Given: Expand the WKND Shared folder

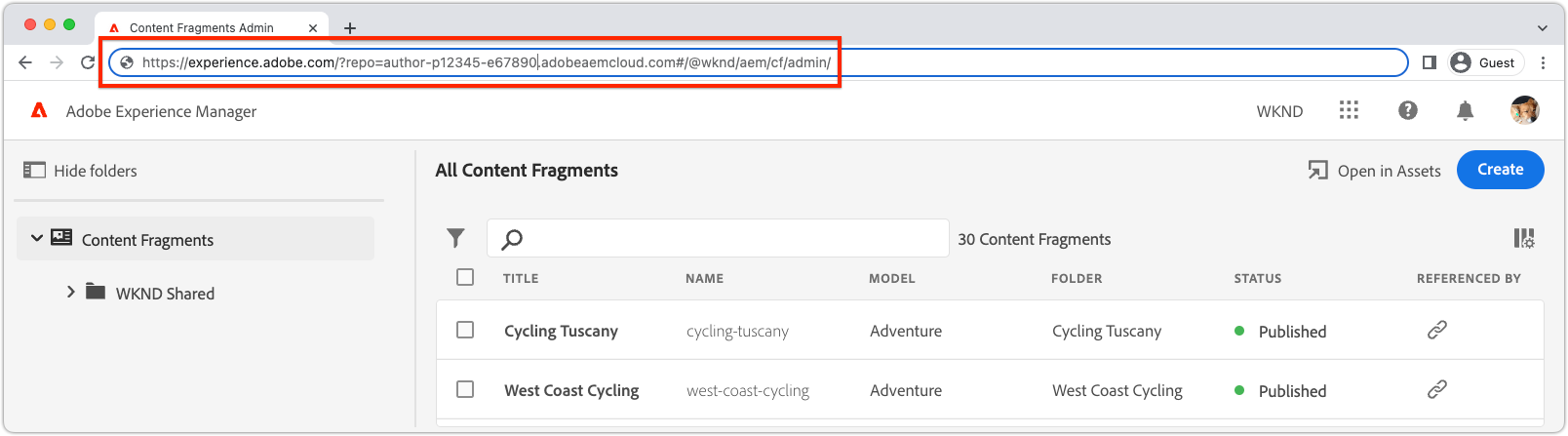Looking at the screenshot, I should [x=70, y=292].
